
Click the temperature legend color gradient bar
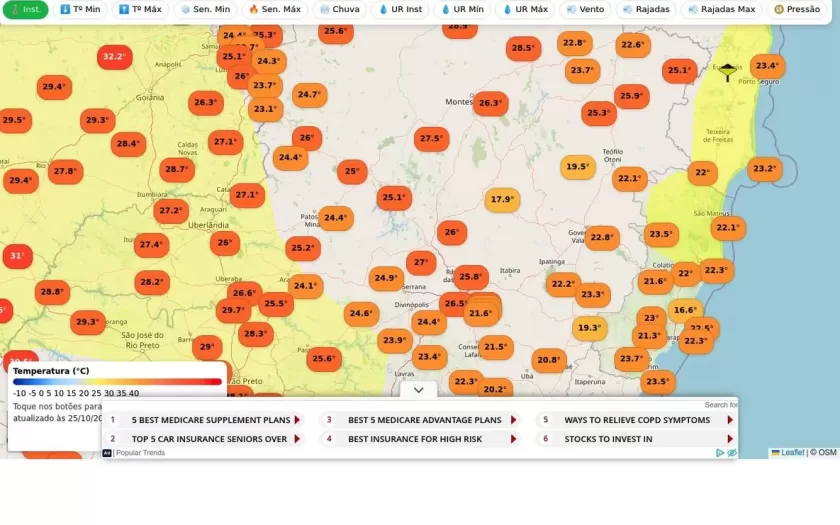click(x=117, y=382)
